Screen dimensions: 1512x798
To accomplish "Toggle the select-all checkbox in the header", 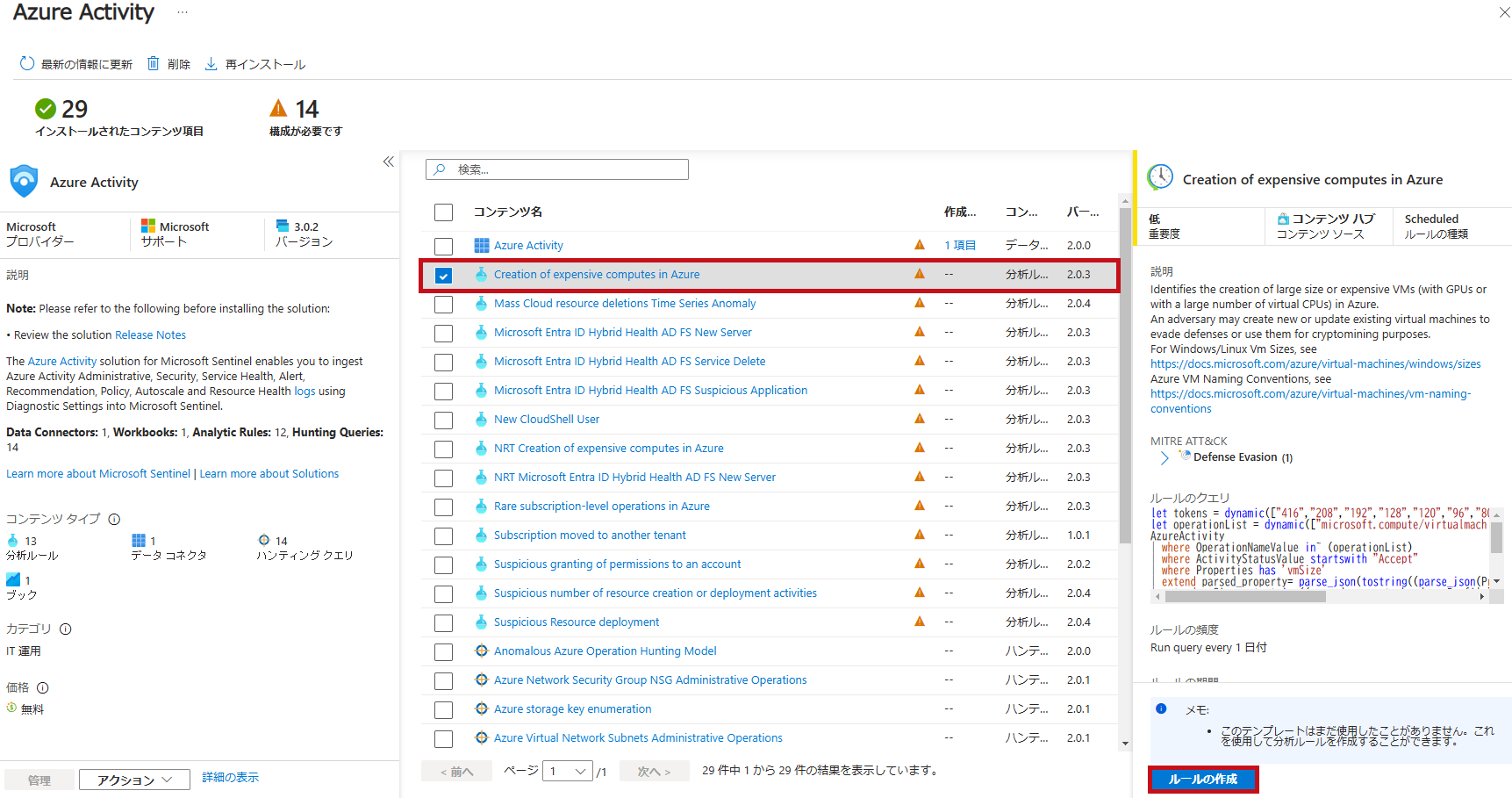I will click(x=444, y=212).
